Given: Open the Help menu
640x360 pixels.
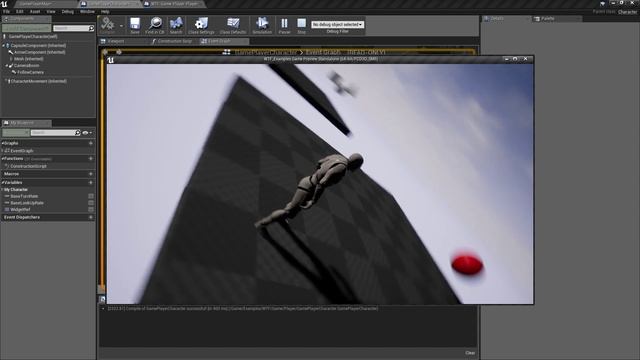Looking at the screenshot, I should pyautogui.click(x=105, y=11).
